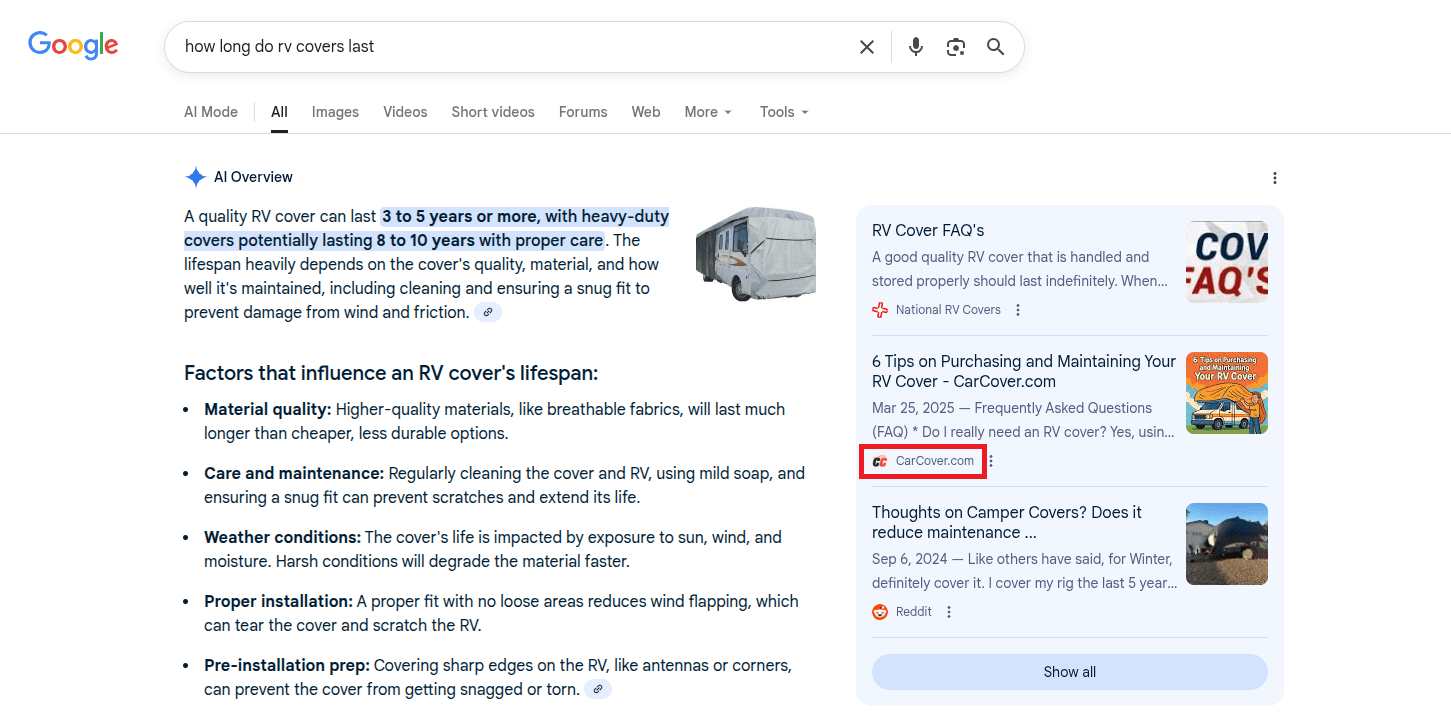Start a voice search with the microphone
Image resolution: width=1451 pixels, height=723 pixels.
coord(915,46)
